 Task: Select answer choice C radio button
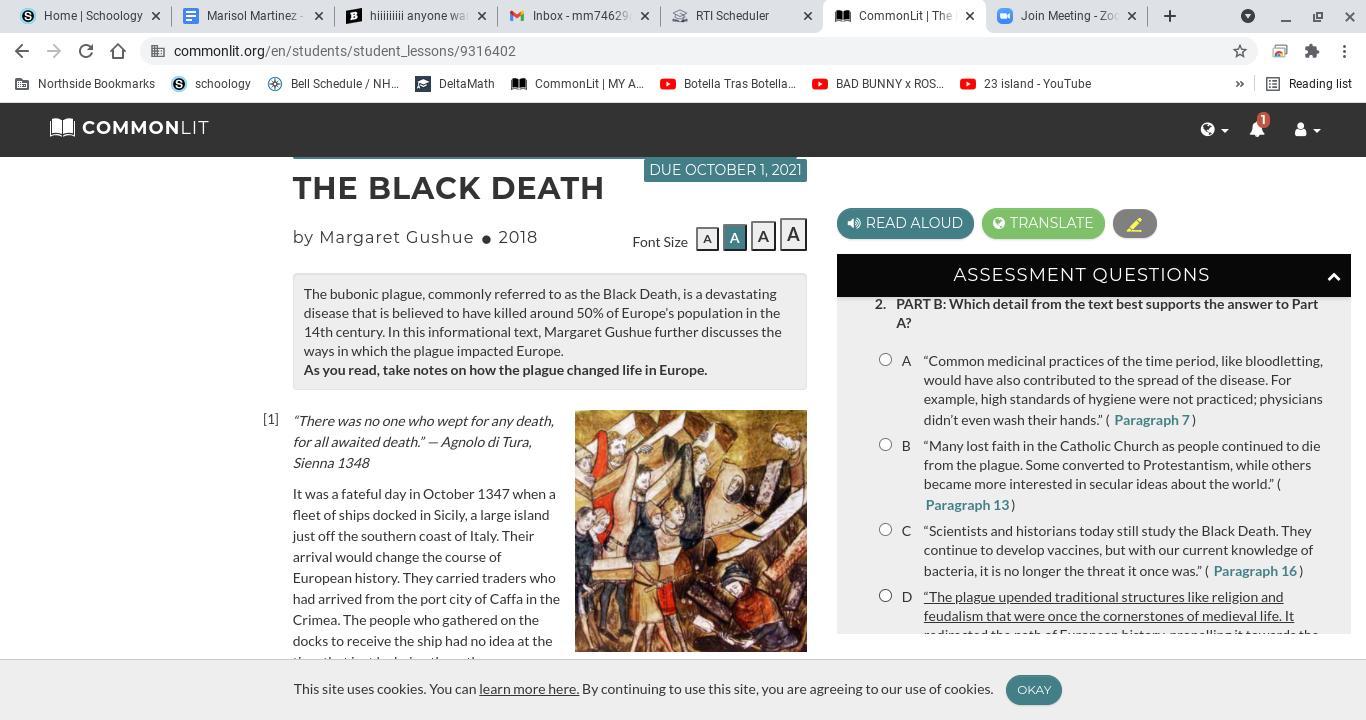tap(885, 530)
